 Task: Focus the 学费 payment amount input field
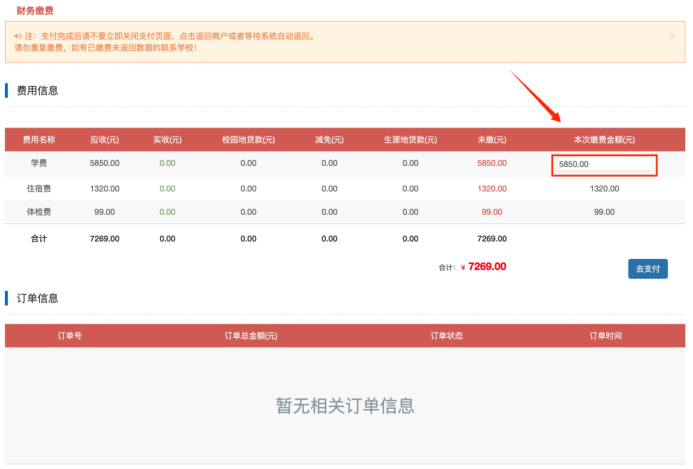pos(604,164)
